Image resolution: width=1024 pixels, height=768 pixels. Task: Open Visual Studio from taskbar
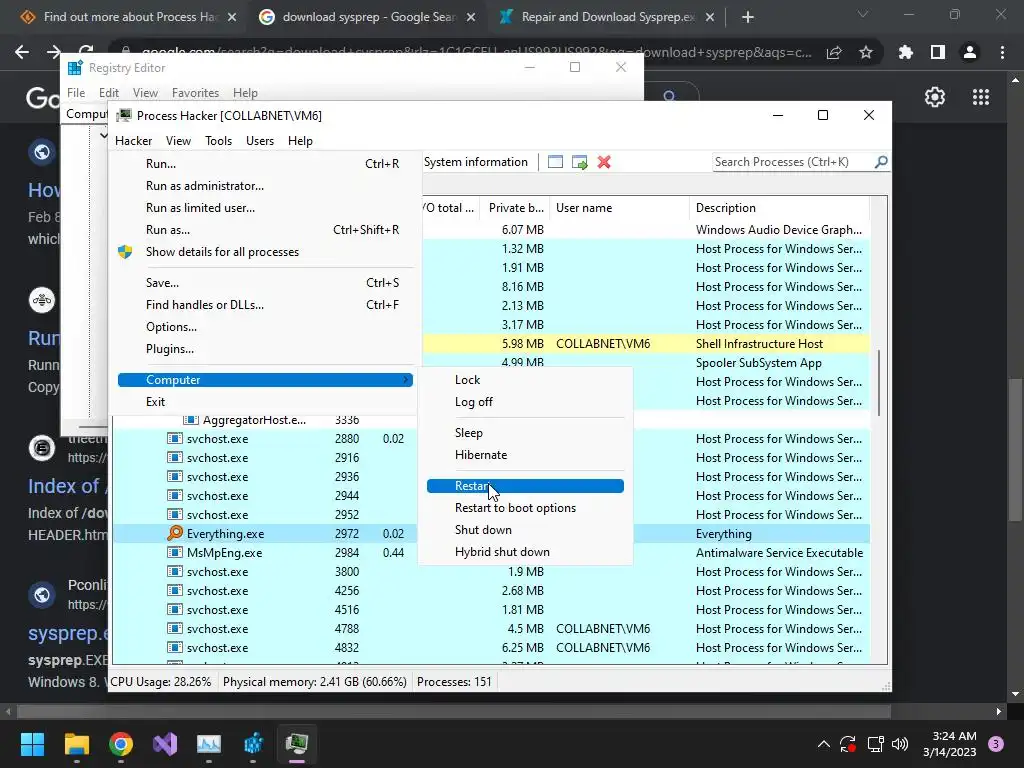pos(165,744)
